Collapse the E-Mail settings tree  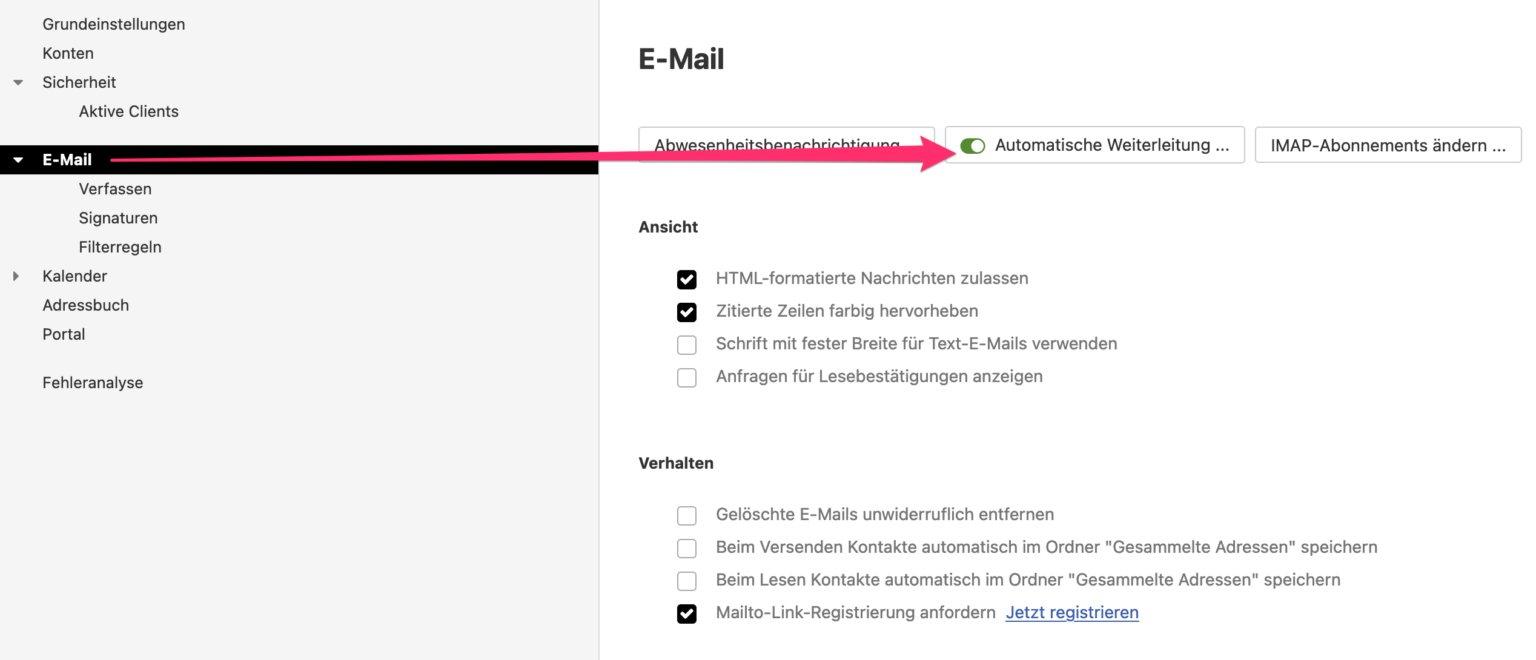point(17,159)
